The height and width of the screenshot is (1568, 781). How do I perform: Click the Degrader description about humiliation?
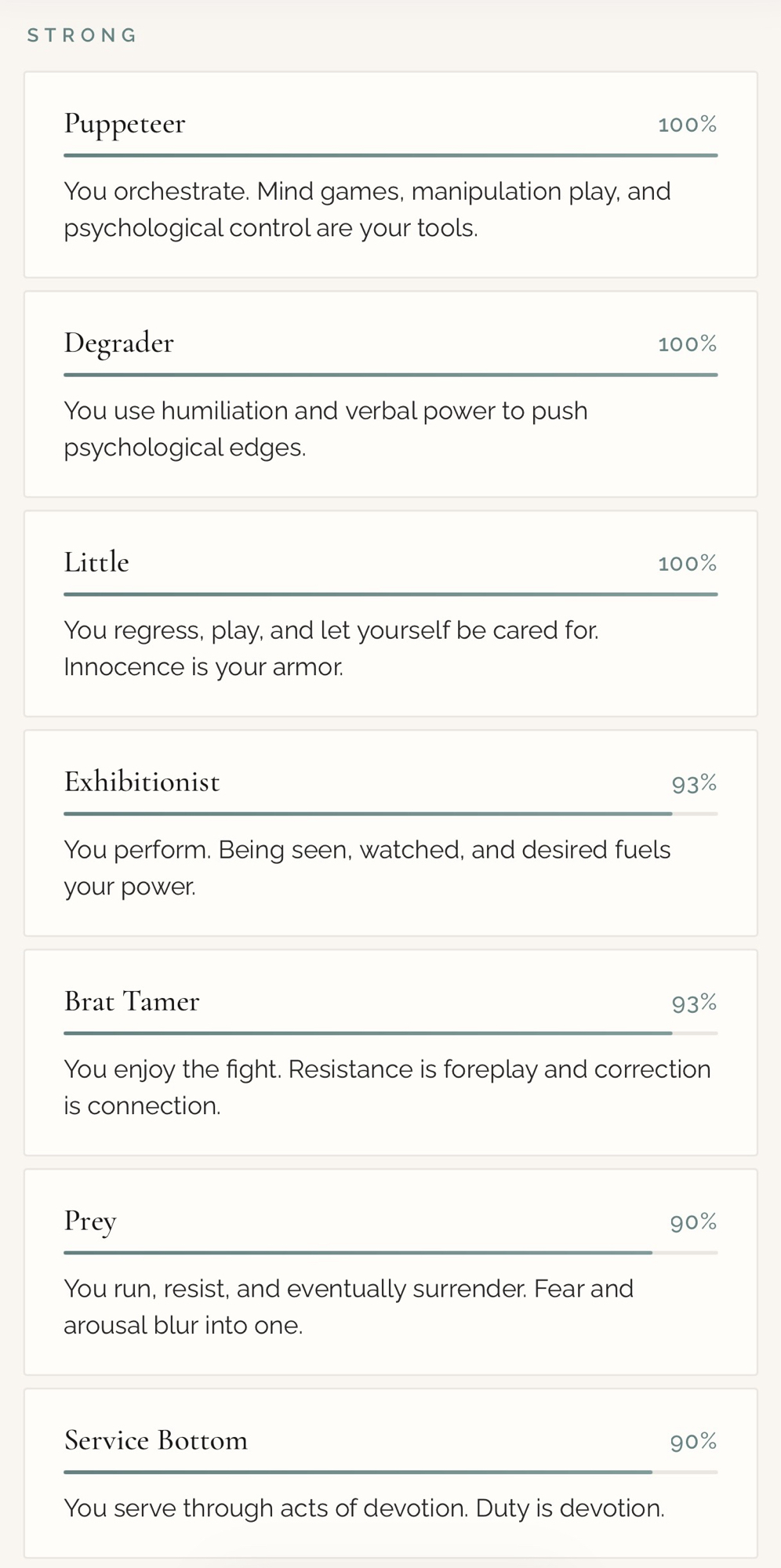coord(325,429)
